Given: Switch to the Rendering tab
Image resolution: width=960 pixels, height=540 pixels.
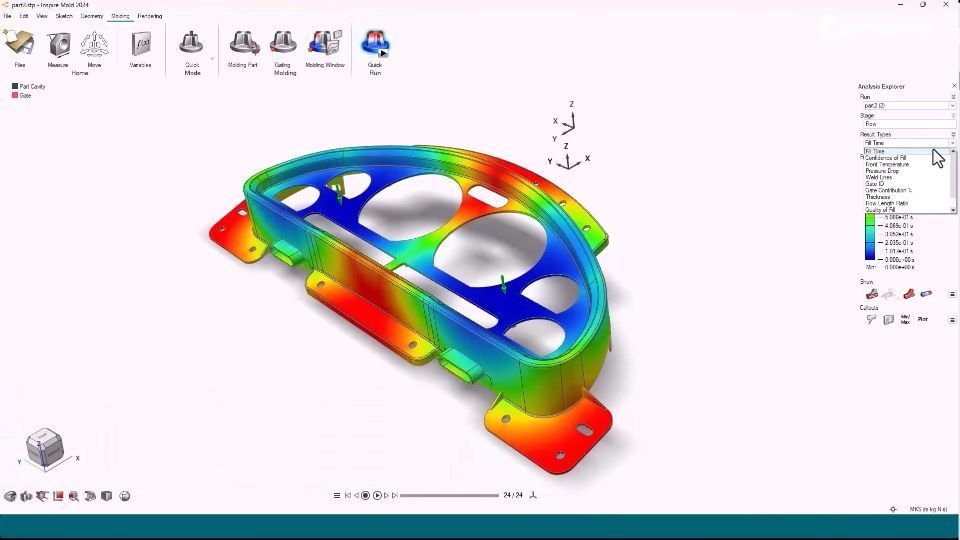Looking at the screenshot, I should 149,16.
